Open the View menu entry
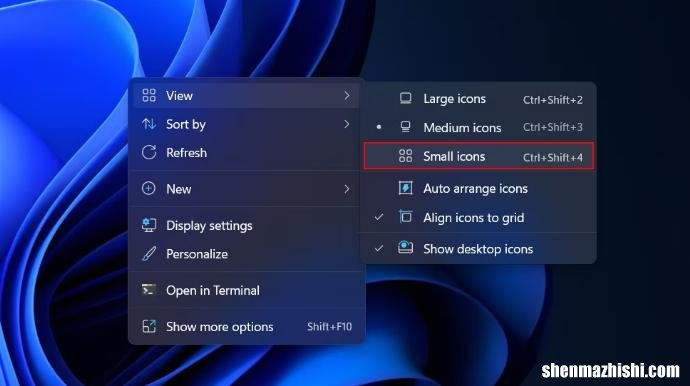This screenshot has height=386, width=690. [x=246, y=95]
